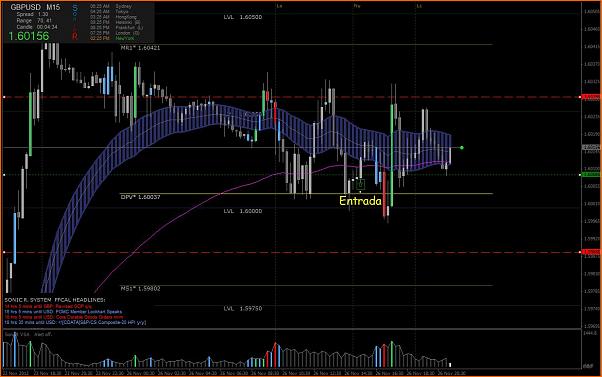Open the S&P/CS Composite-20 HPI headline

(75, 322)
